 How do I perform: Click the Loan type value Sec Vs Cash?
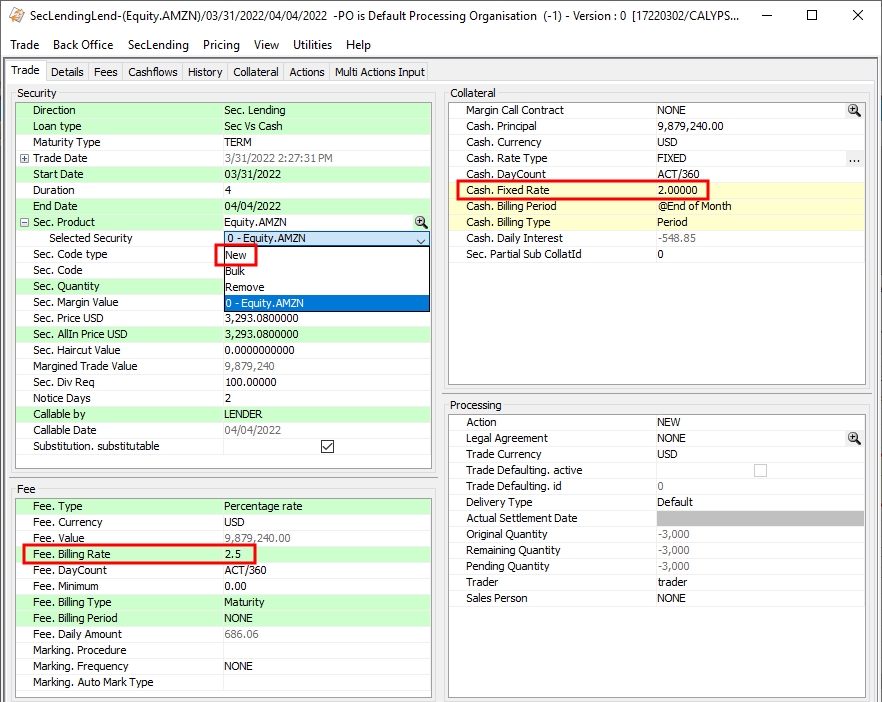(253, 127)
